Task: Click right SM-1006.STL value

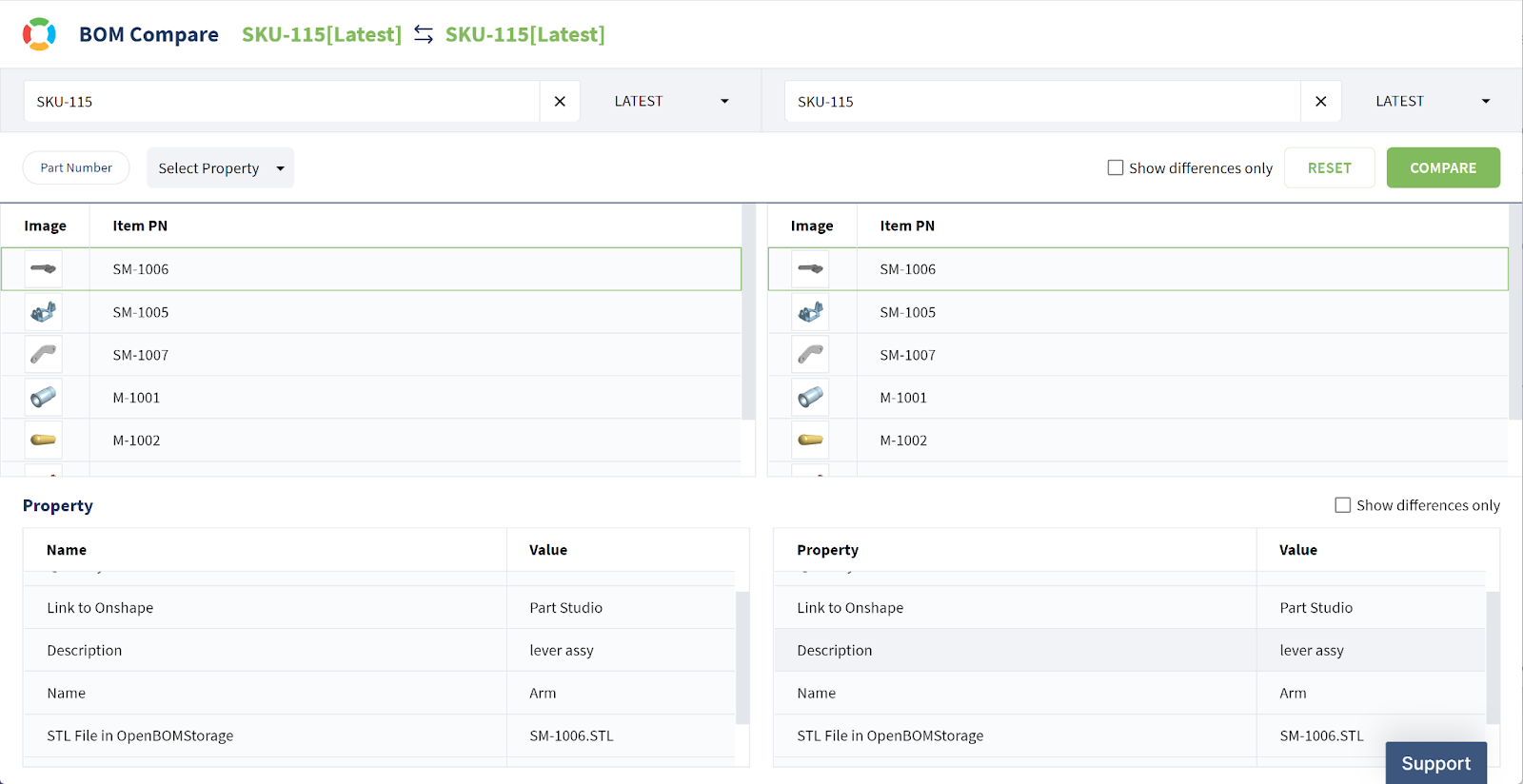Action: pos(1321,736)
